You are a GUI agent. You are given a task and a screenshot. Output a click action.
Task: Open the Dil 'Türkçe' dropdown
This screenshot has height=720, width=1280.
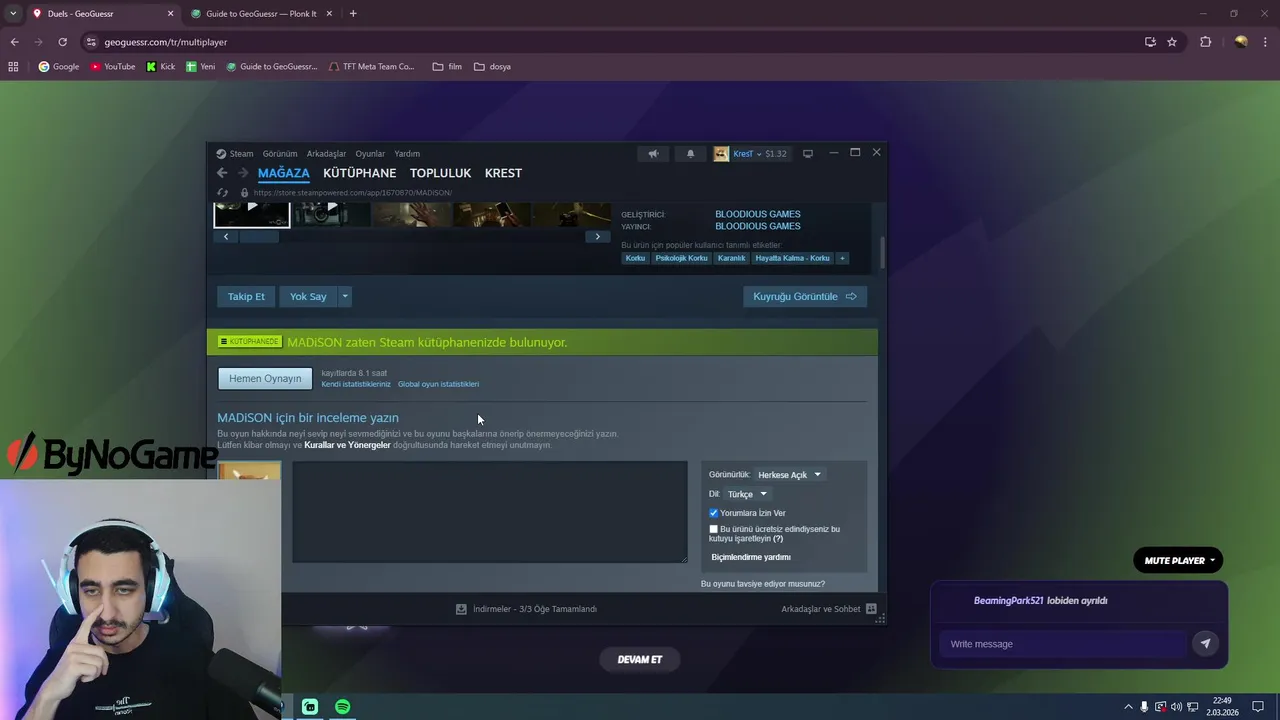click(747, 494)
